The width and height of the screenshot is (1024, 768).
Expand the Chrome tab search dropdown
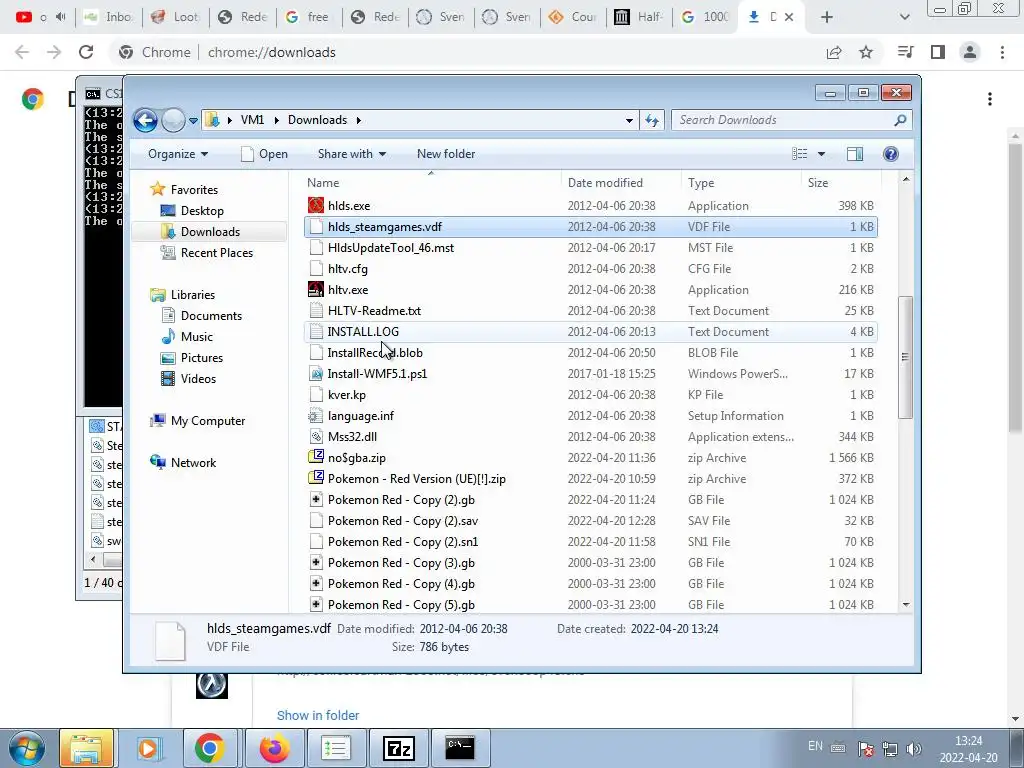click(x=904, y=17)
